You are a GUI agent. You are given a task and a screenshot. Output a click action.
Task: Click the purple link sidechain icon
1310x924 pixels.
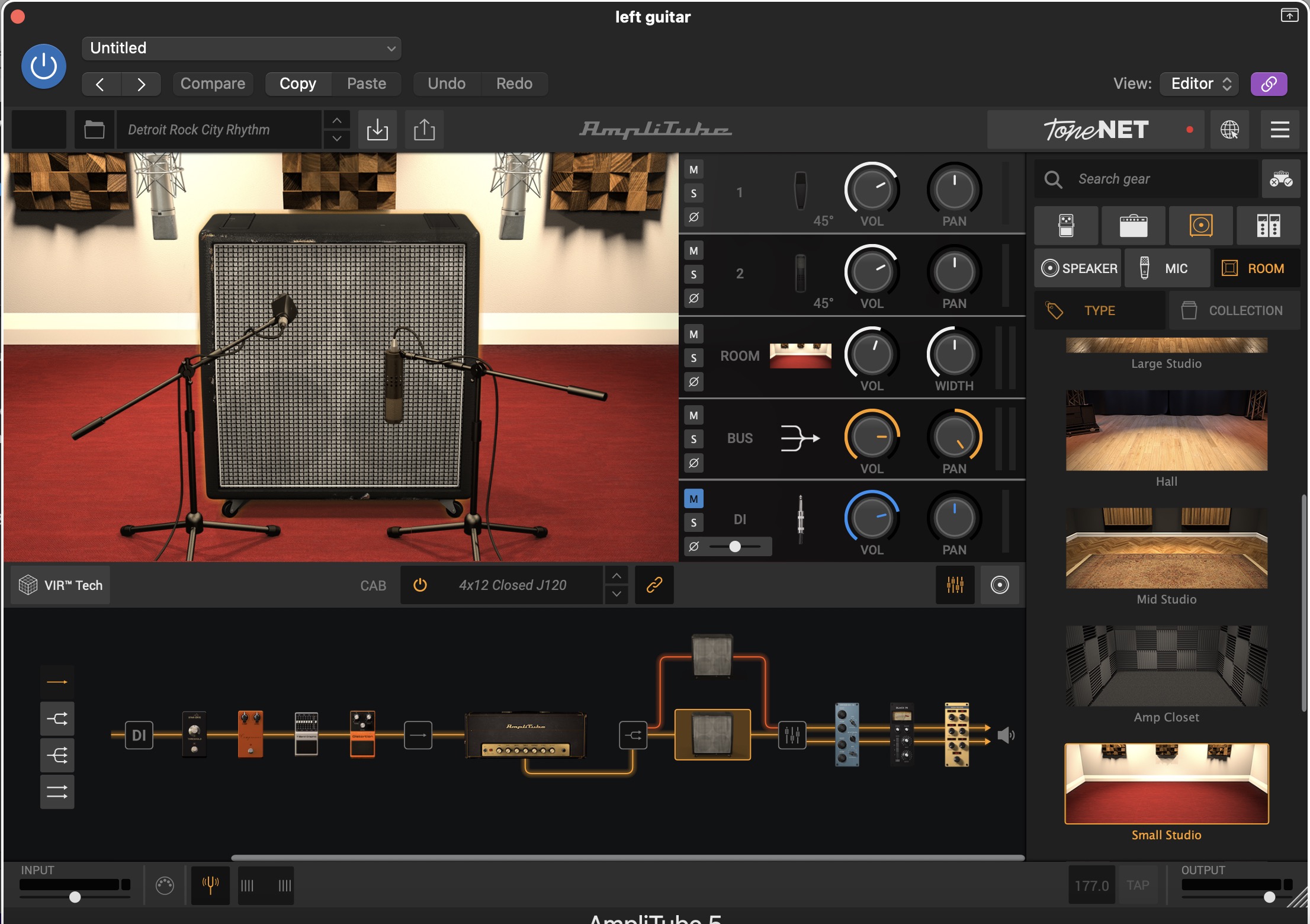[1269, 84]
